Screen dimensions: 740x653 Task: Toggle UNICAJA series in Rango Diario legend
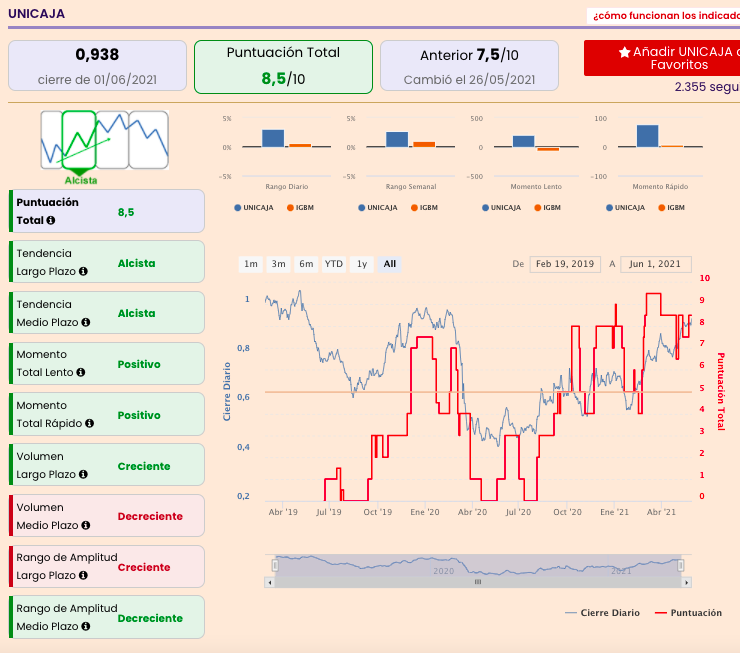(254, 208)
